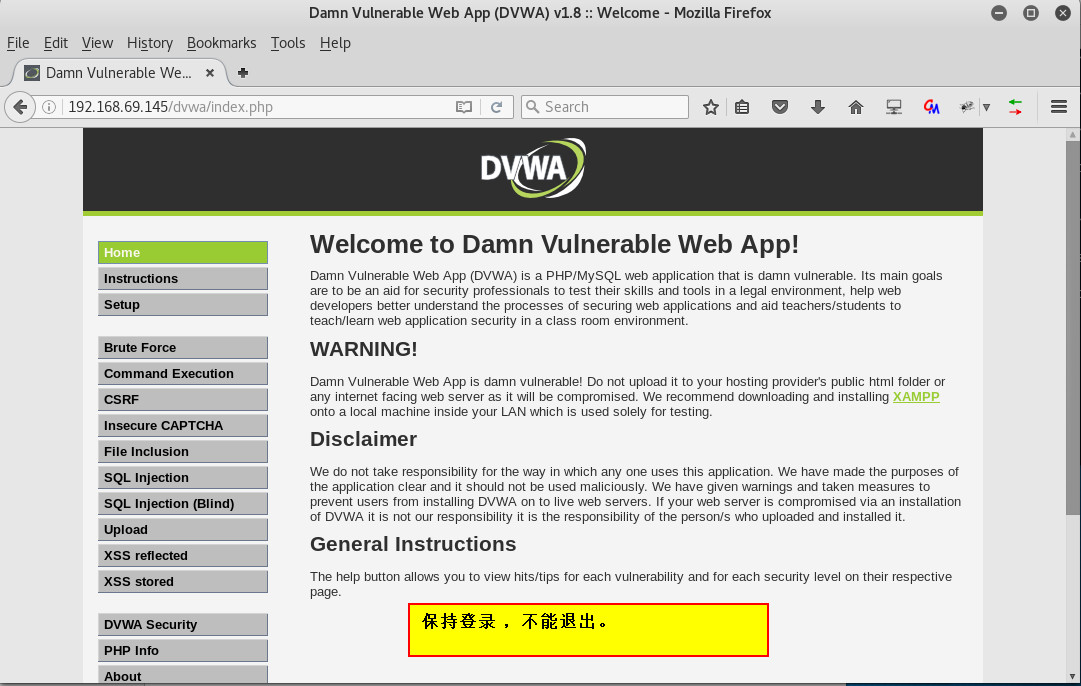1081x686 pixels.
Task: Follow the XAMPP hyperlink
Action: (916, 396)
